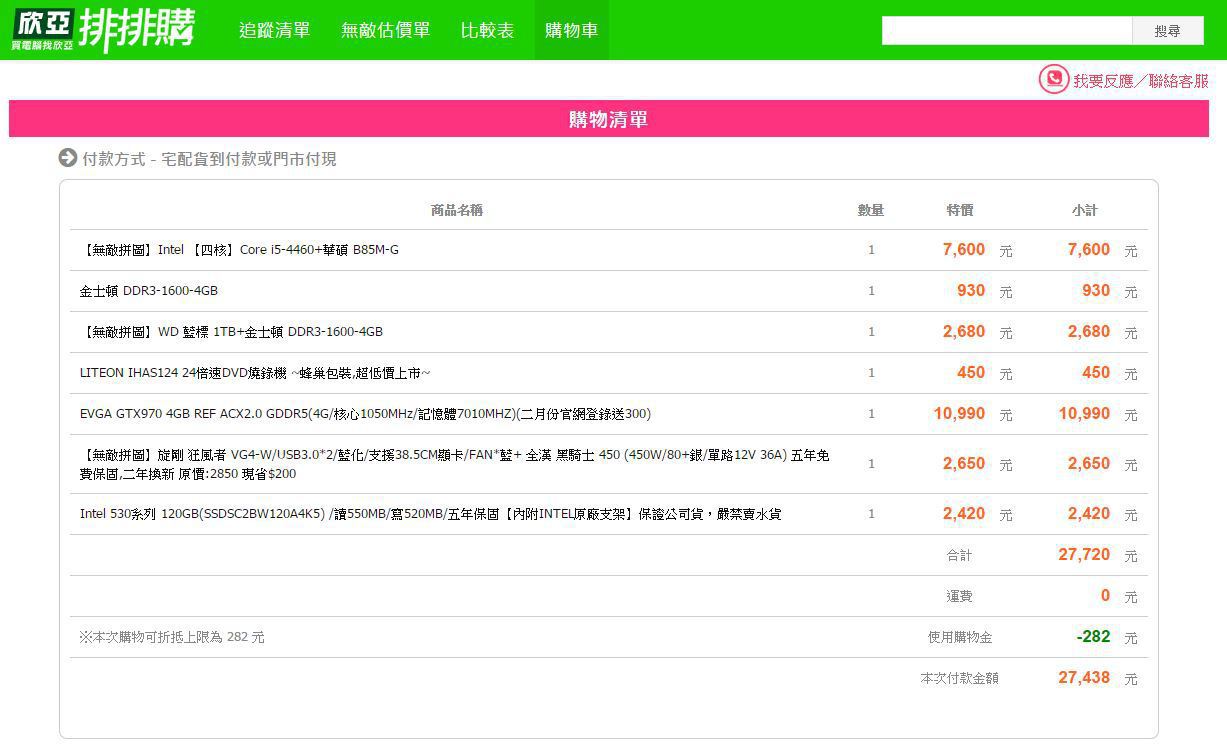The image size is (1227, 746).
Task: Click the 27,720 total amount
Action: [x=1084, y=555]
